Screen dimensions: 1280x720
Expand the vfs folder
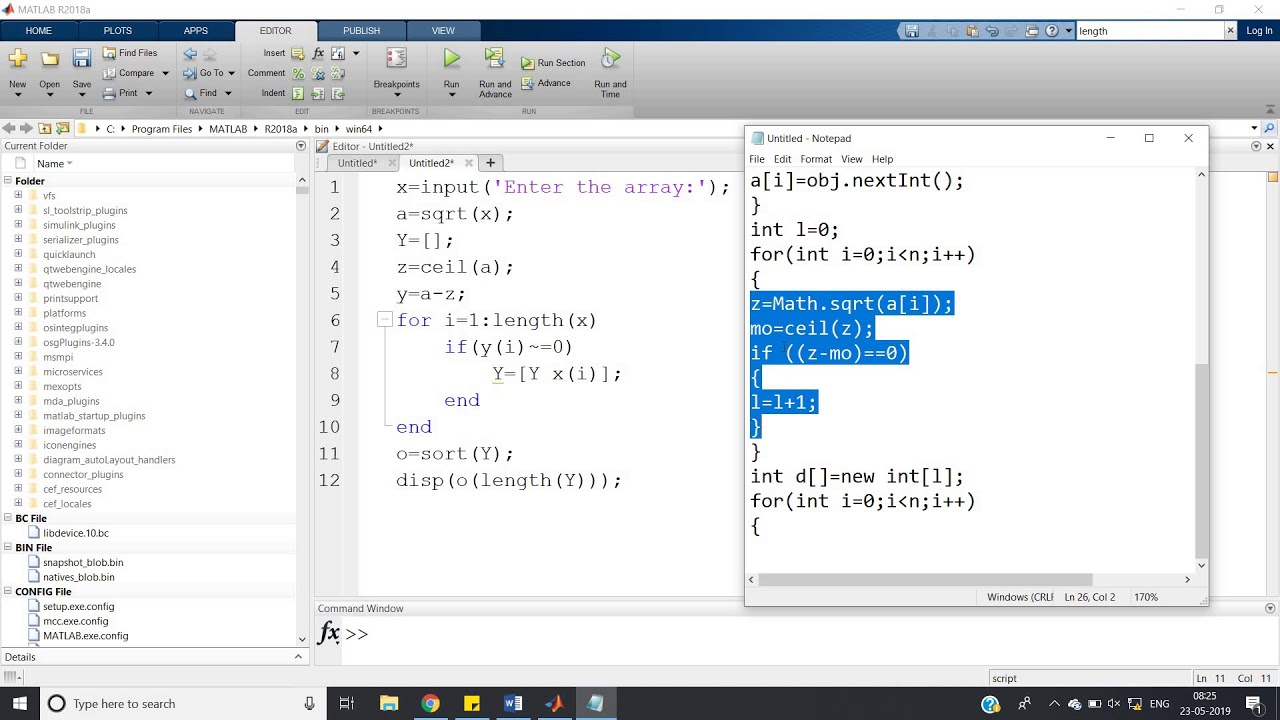pyautogui.click(x=18, y=196)
